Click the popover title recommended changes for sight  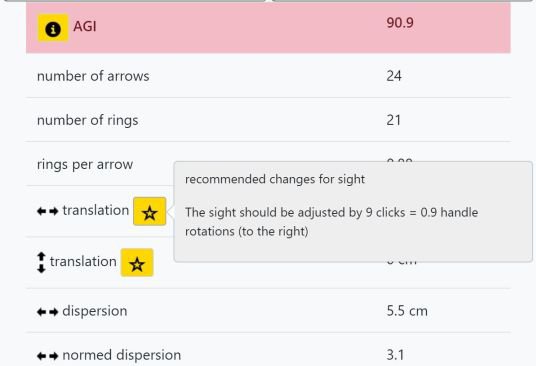coord(275,179)
